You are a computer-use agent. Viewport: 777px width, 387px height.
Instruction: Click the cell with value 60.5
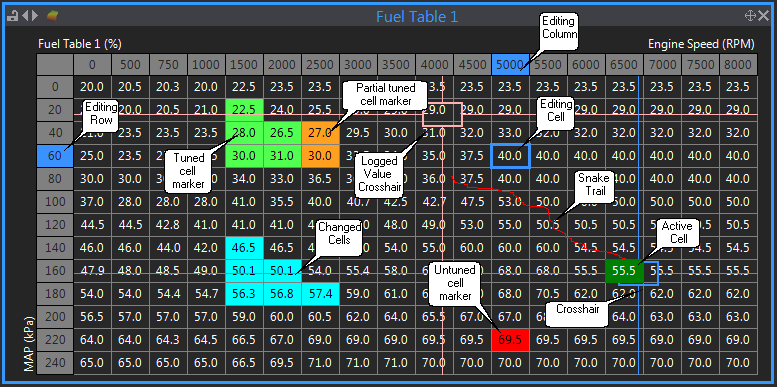[x=320, y=316]
